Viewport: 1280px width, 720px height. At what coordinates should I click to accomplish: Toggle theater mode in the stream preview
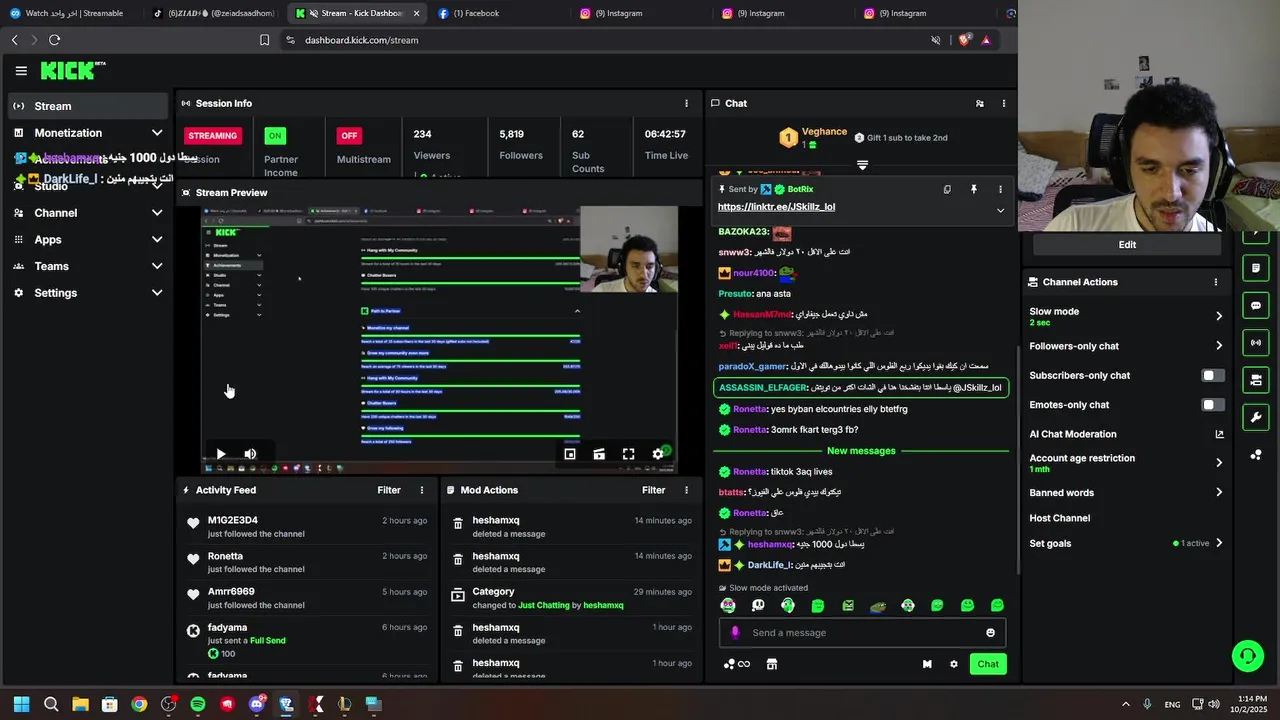click(599, 454)
